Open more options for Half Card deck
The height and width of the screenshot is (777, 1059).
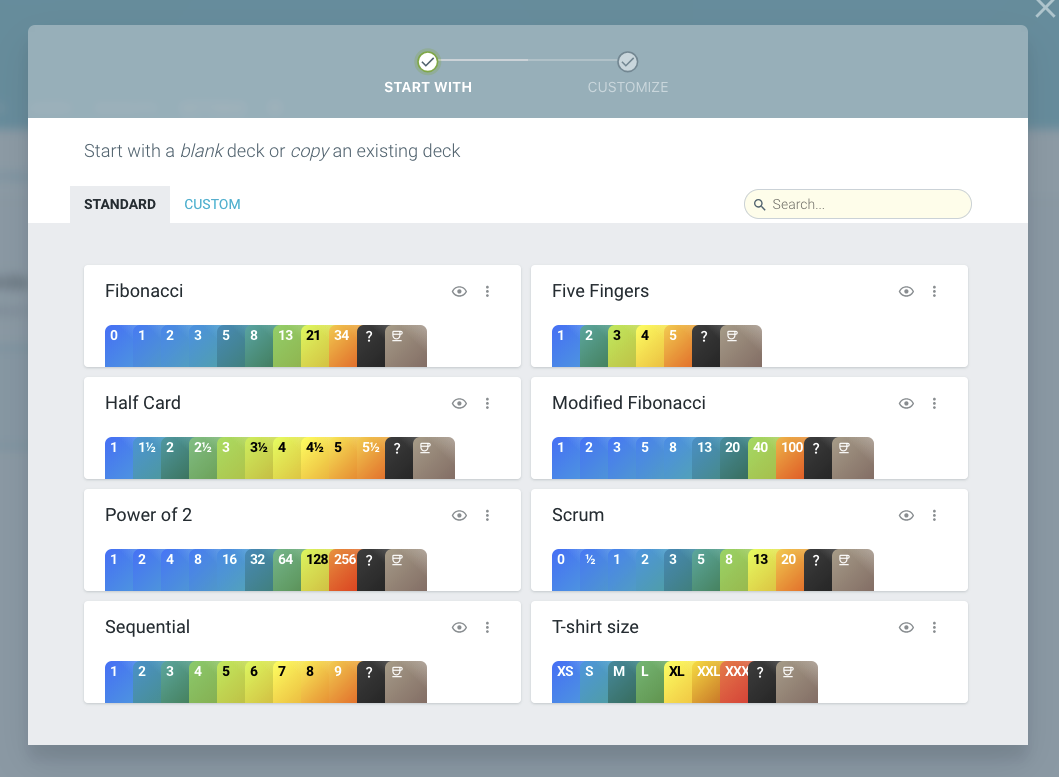(487, 403)
